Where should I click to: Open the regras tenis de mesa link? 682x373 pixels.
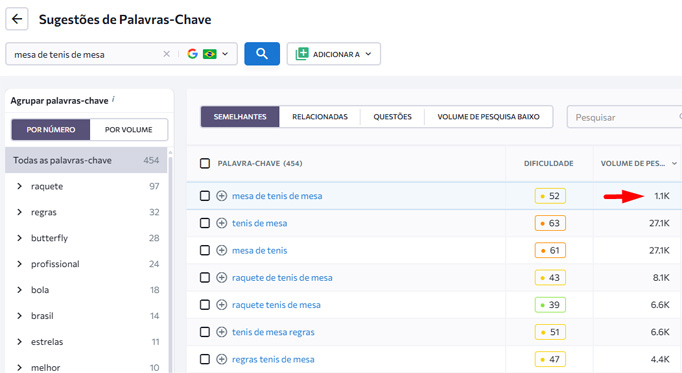coord(273,359)
